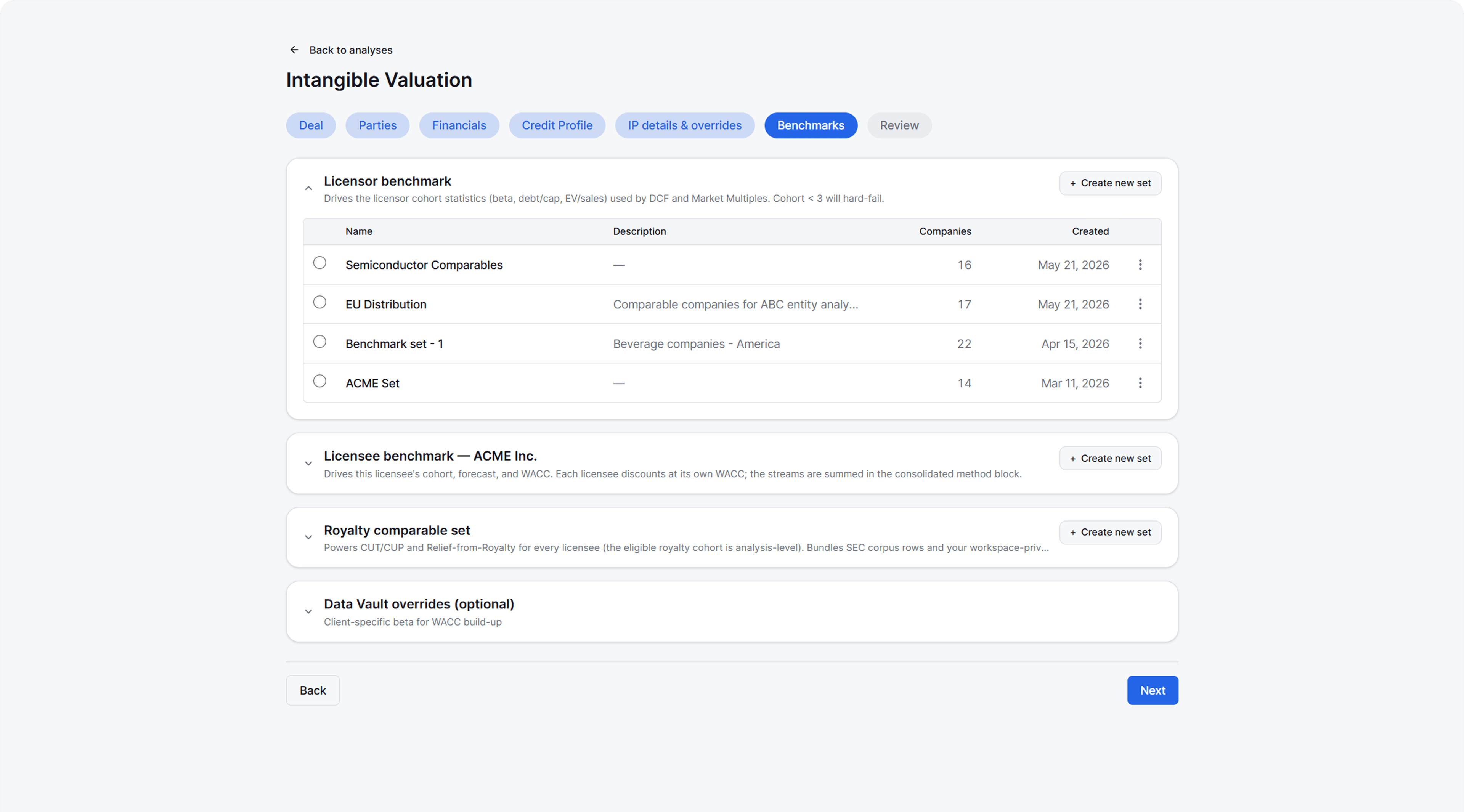Click the 17 companies count
The height and width of the screenshot is (812, 1464).
[x=964, y=305]
